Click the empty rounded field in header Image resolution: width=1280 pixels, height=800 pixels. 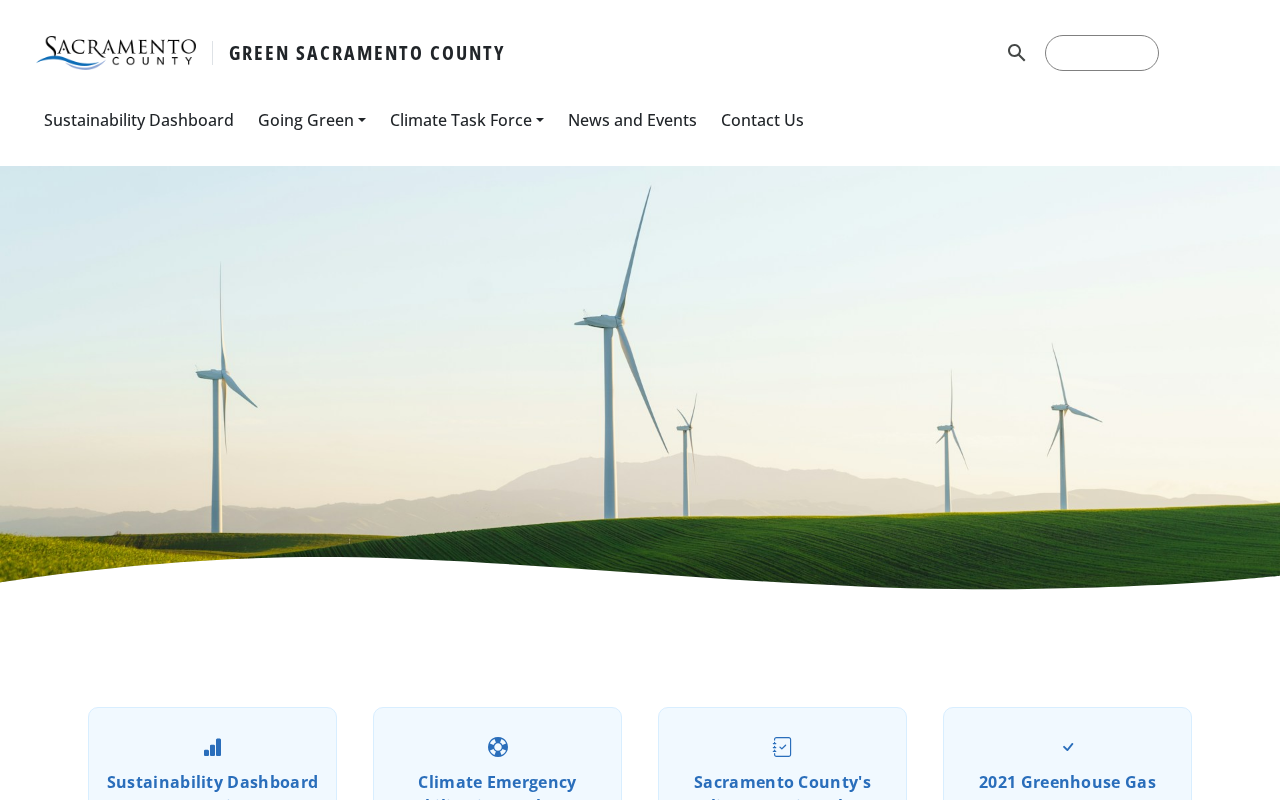1102,53
